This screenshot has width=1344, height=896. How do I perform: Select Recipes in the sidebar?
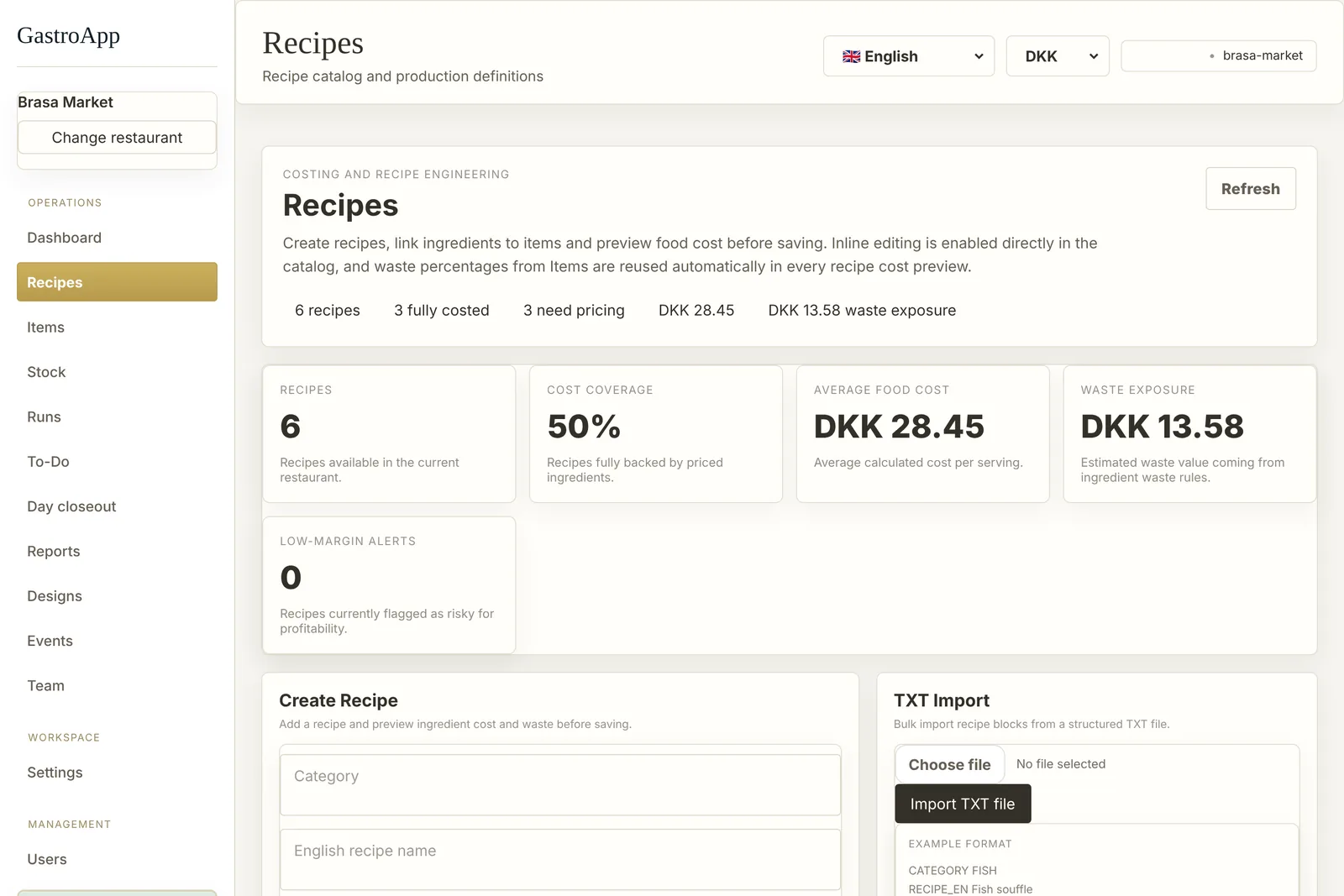117,282
